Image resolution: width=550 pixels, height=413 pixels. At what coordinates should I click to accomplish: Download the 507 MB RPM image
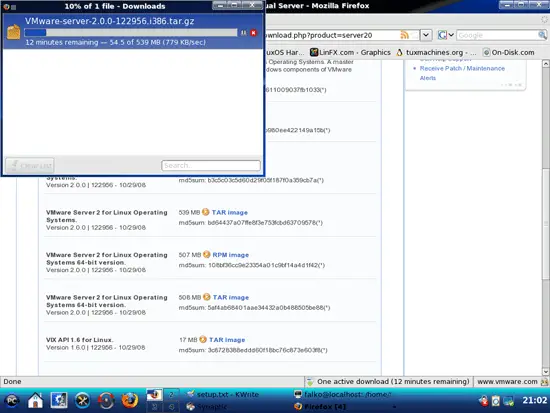pyautogui.click(x=230, y=255)
